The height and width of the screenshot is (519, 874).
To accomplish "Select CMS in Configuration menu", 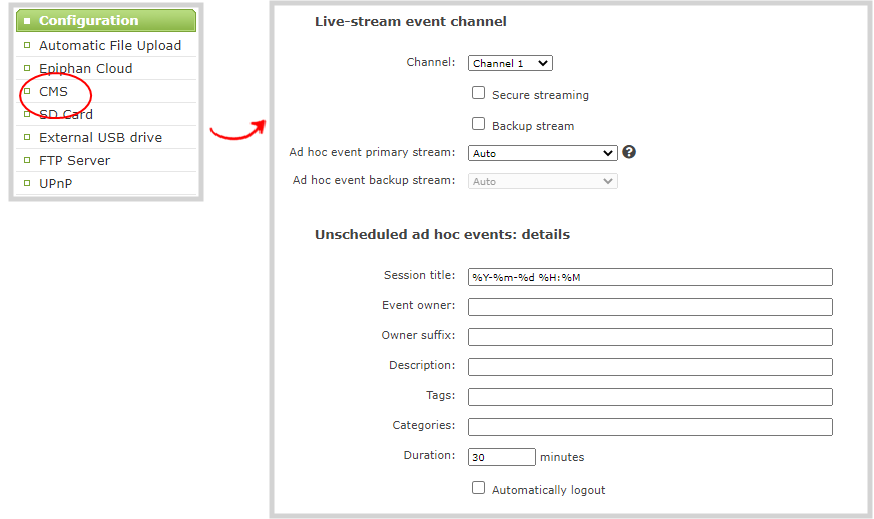I will [54, 91].
